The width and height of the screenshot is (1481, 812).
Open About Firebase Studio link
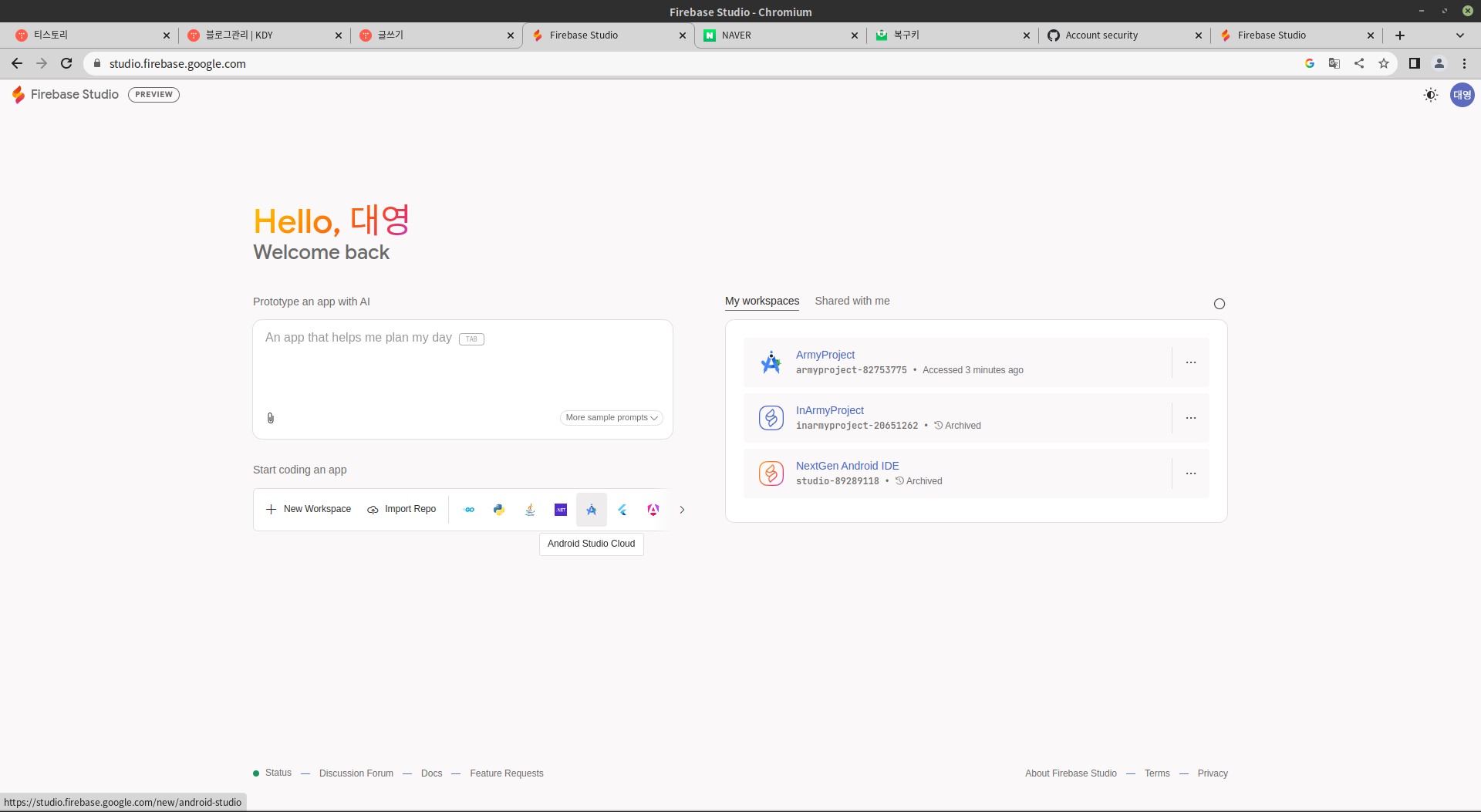coord(1071,773)
